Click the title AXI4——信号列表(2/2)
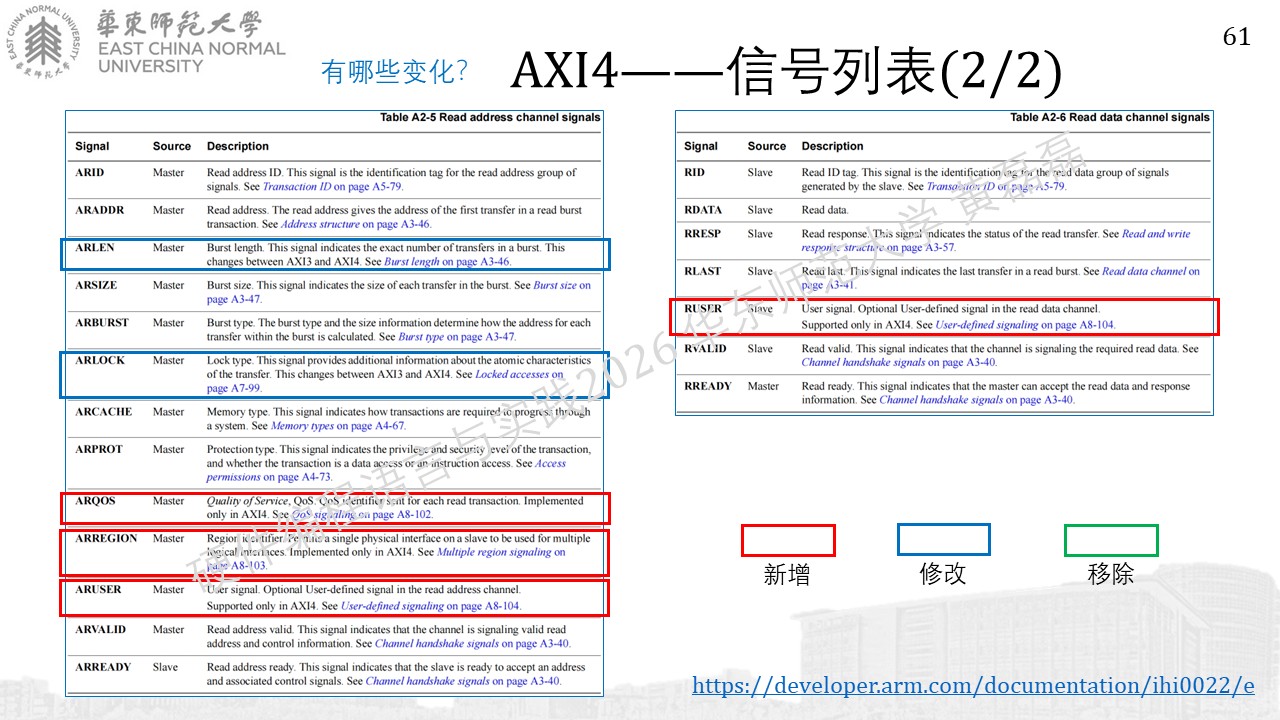Image resolution: width=1280 pixels, height=720 pixels. 785,70
